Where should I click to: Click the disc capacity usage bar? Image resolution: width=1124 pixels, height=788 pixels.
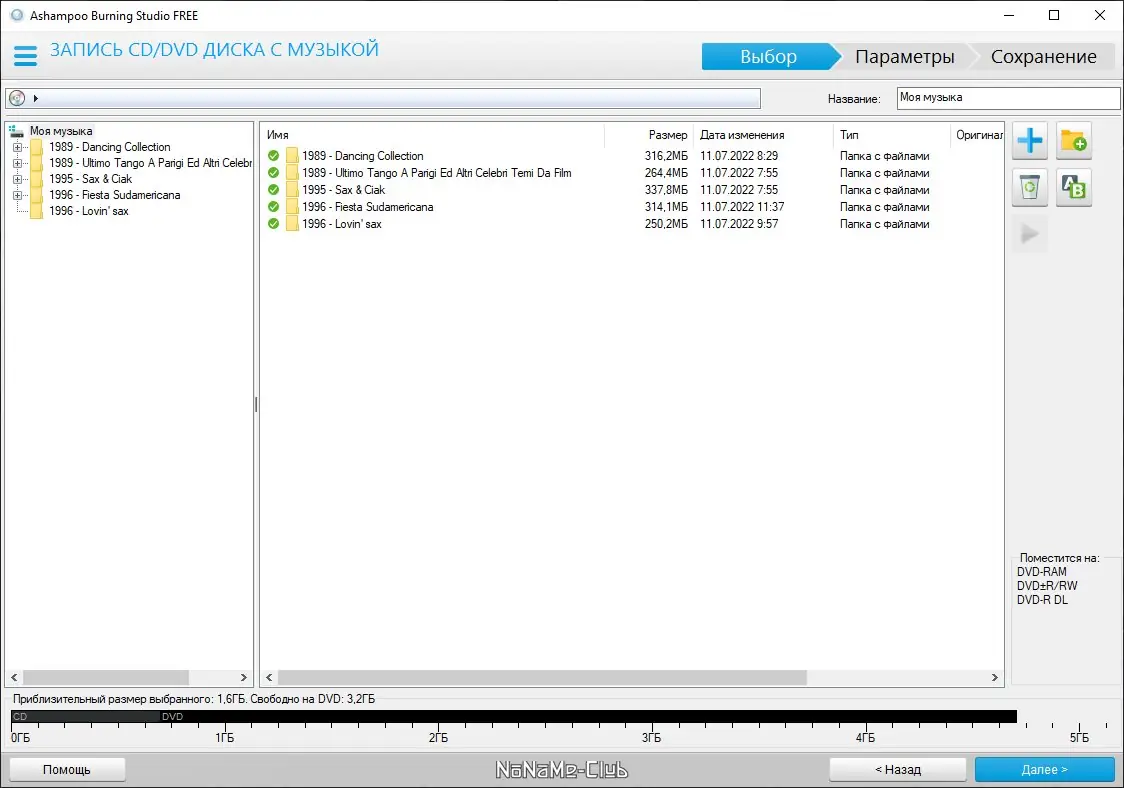coord(513,716)
